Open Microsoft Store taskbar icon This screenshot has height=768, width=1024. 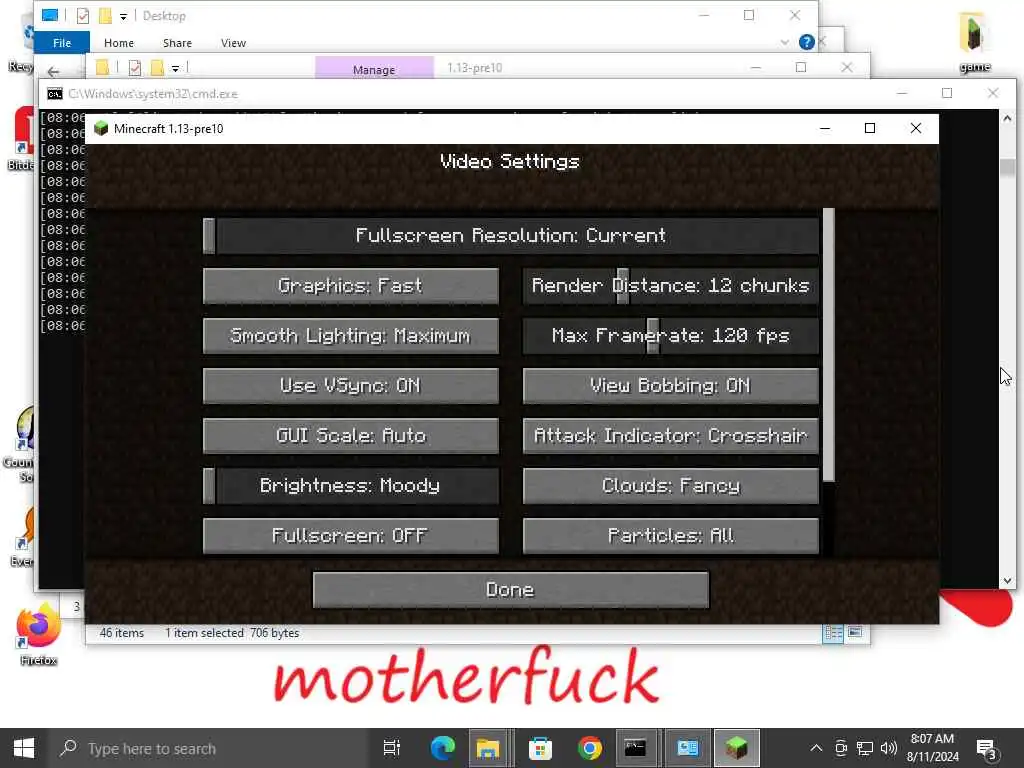(540, 748)
